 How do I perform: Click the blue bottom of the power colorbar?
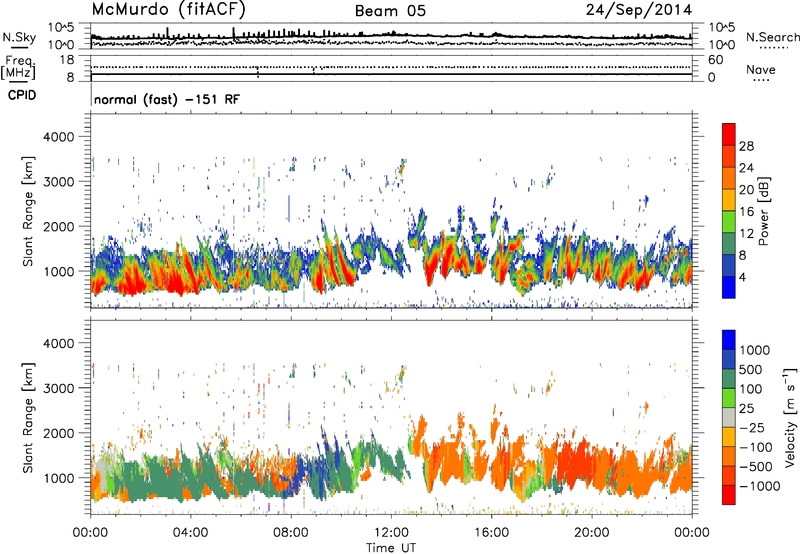point(729,287)
